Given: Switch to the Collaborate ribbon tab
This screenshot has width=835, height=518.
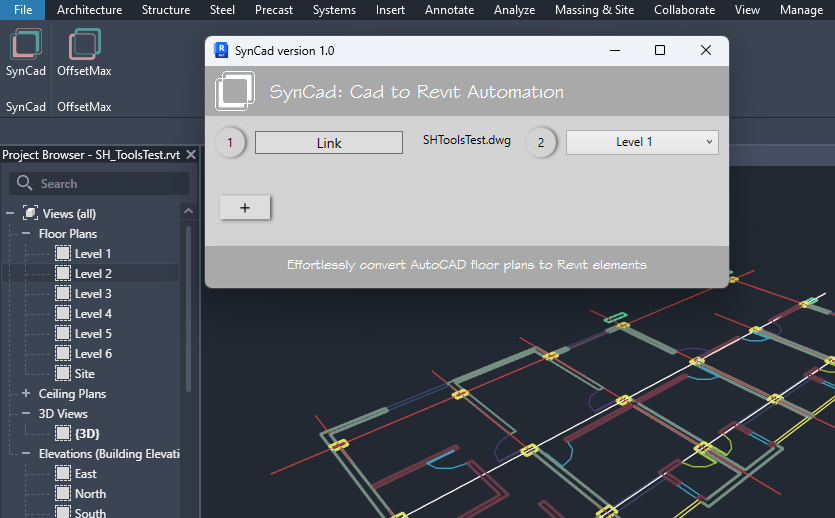Looking at the screenshot, I should [684, 10].
